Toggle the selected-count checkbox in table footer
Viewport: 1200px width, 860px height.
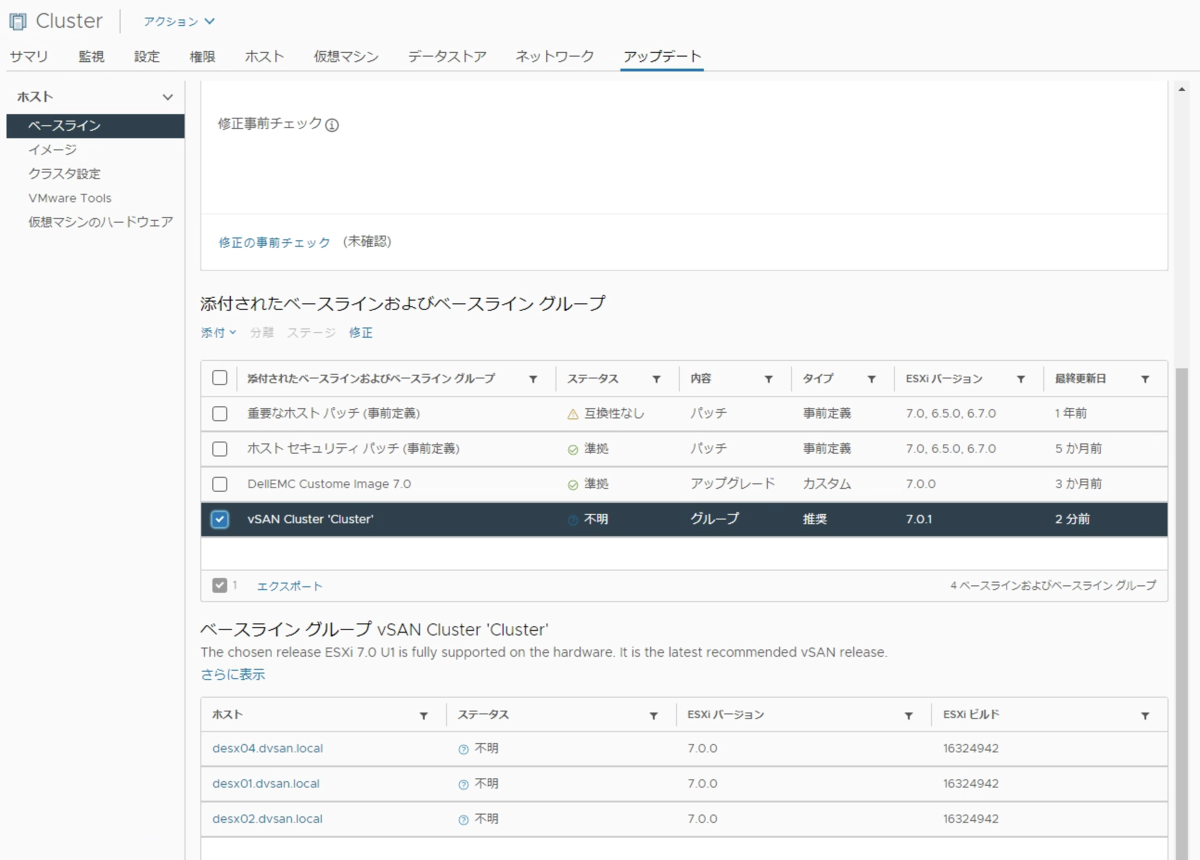[220, 585]
